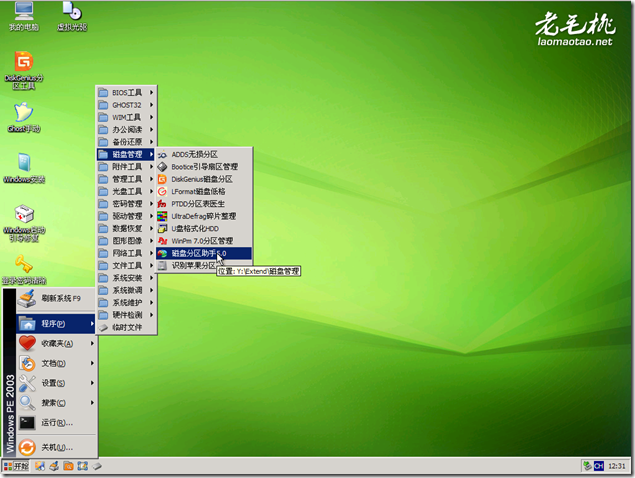Click the 虚拟光驱 desktop icon

click(70, 12)
